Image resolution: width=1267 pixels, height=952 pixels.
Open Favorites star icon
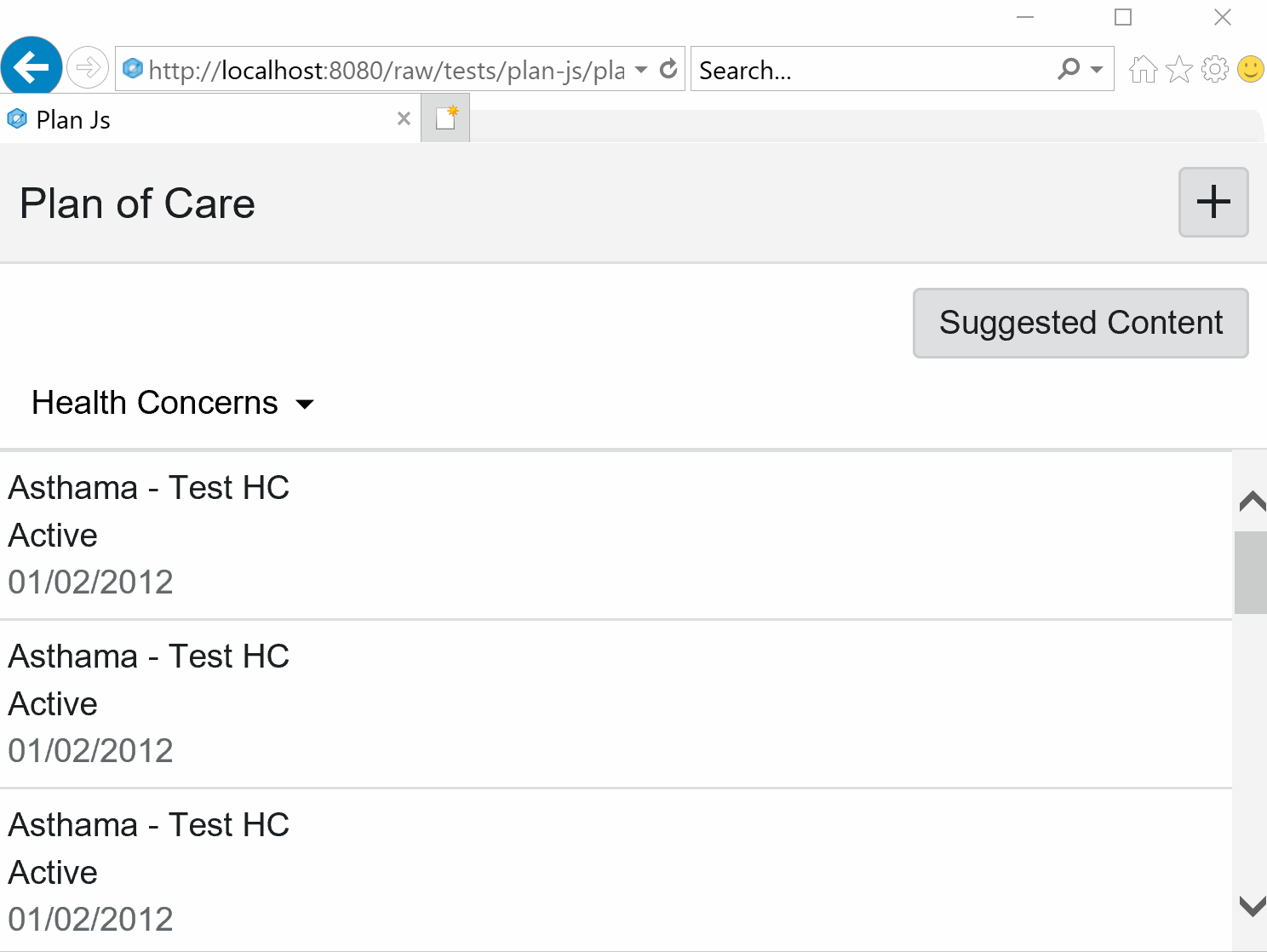point(1179,69)
